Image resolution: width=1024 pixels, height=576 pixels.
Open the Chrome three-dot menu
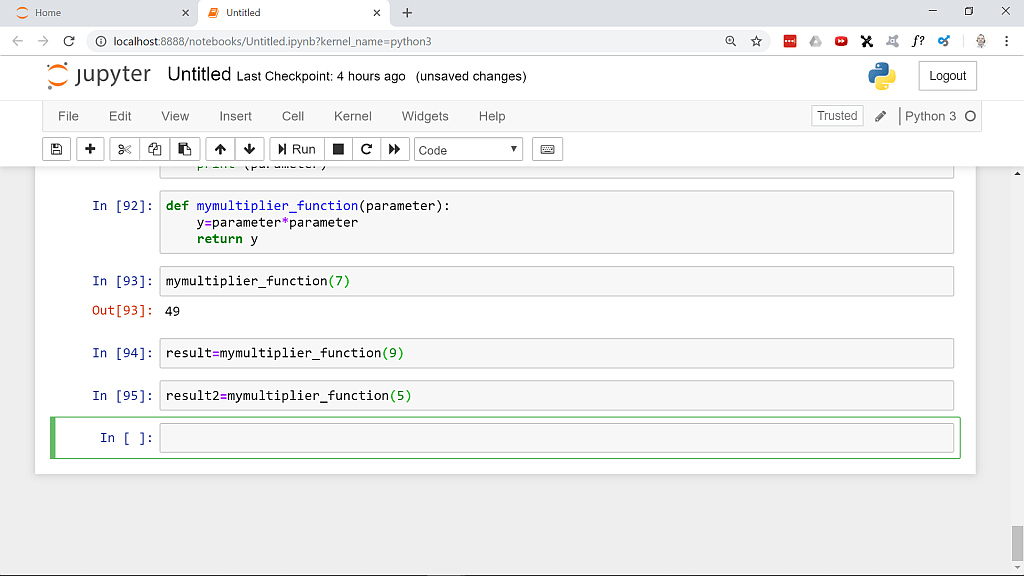point(1006,41)
